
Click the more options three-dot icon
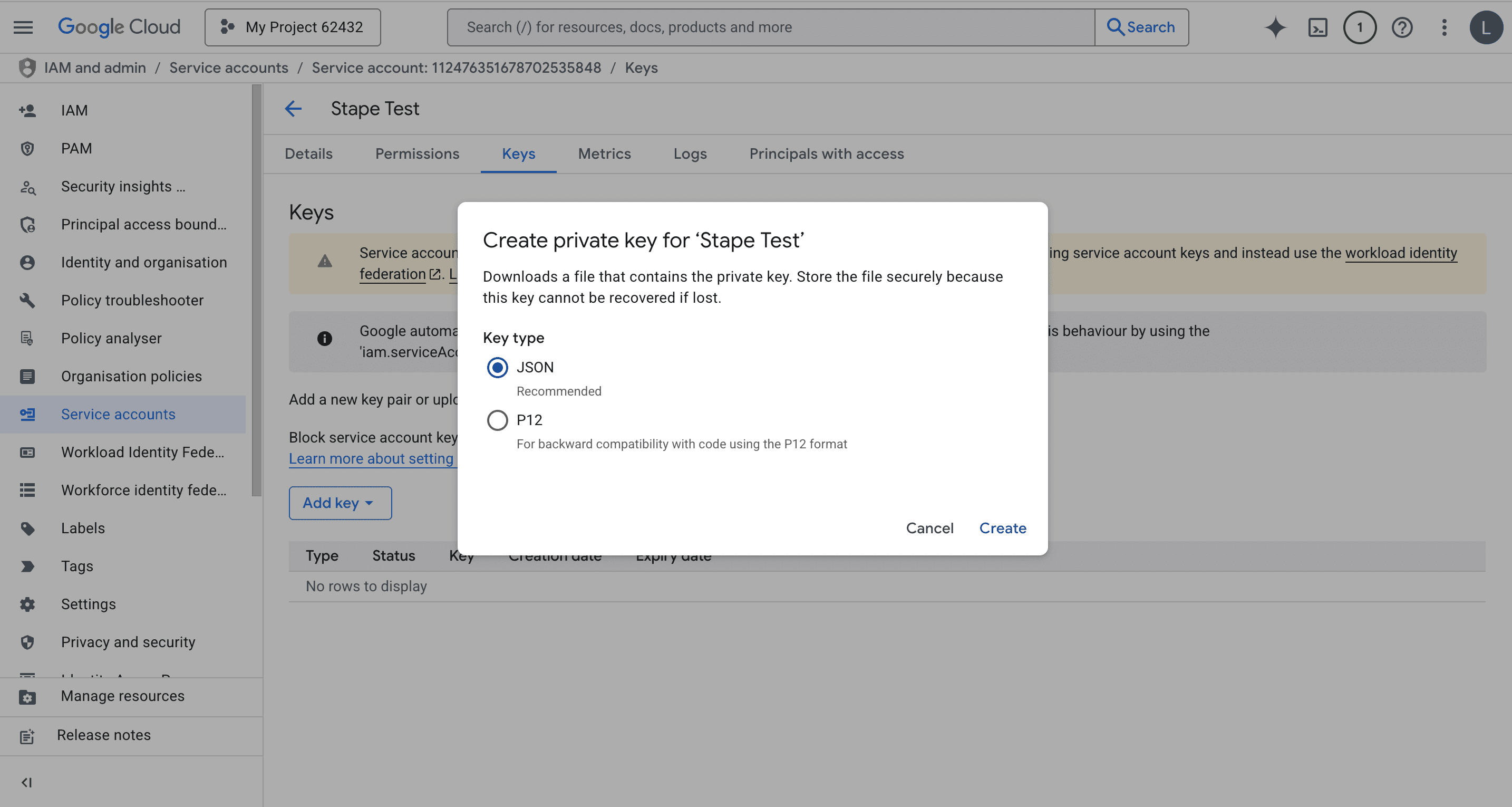[1444, 27]
